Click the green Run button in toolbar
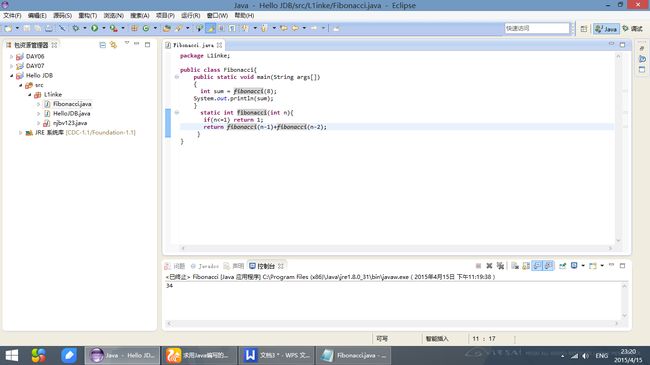 (x=95, y=28)
